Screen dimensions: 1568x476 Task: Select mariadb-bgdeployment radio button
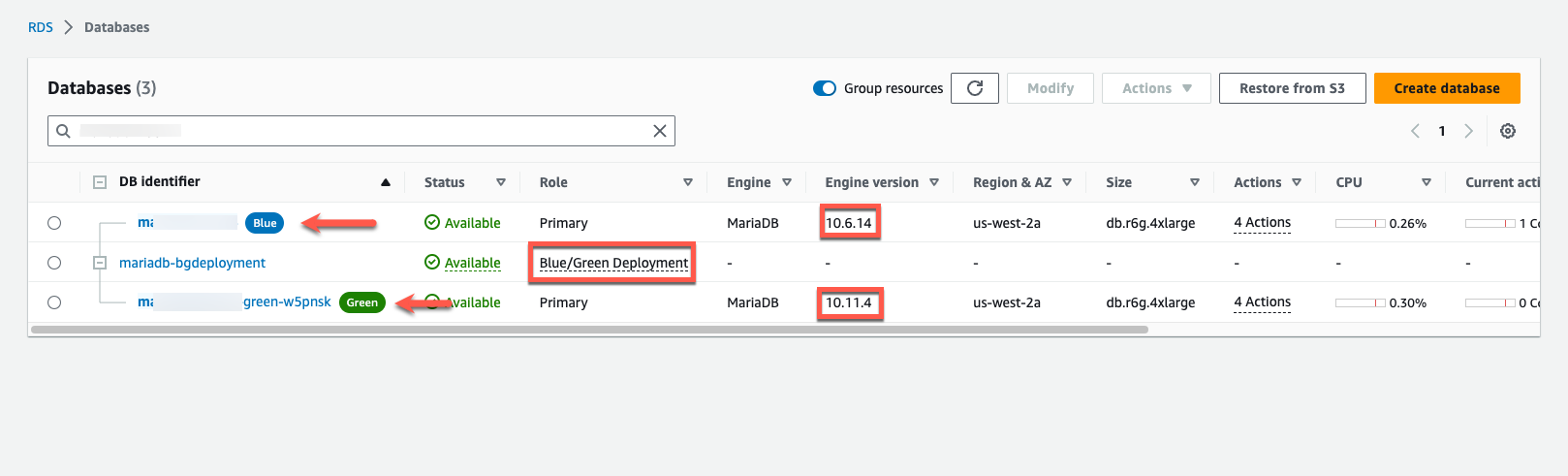54,263
